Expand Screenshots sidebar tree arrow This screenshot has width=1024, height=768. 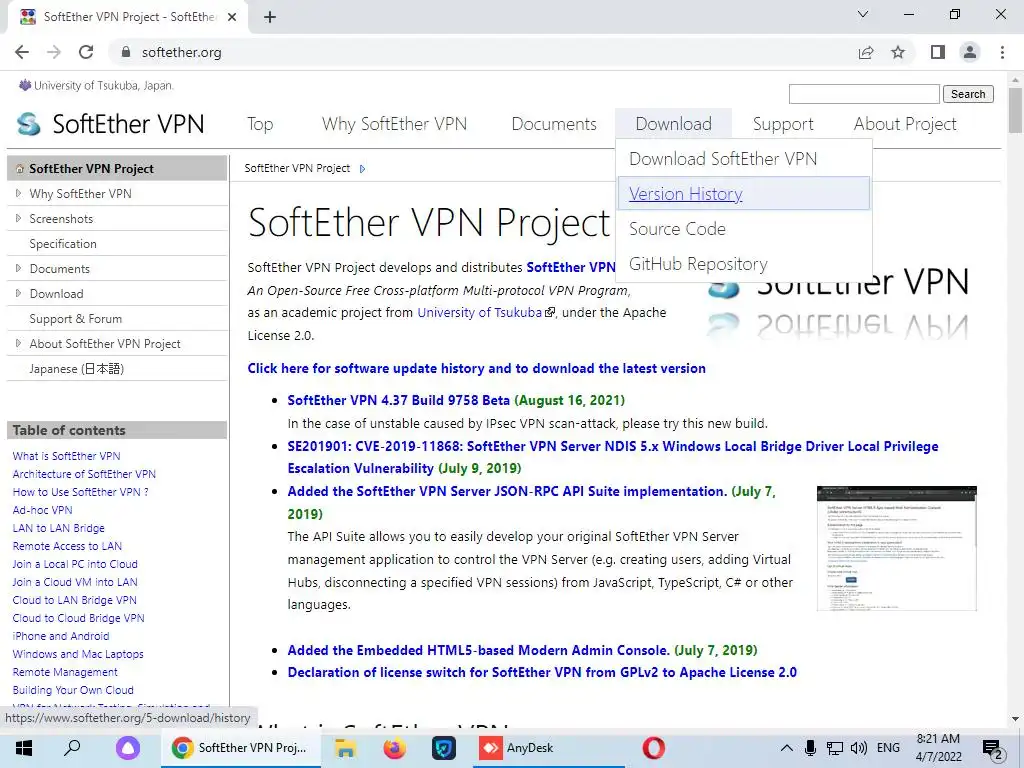click(18, 218)
